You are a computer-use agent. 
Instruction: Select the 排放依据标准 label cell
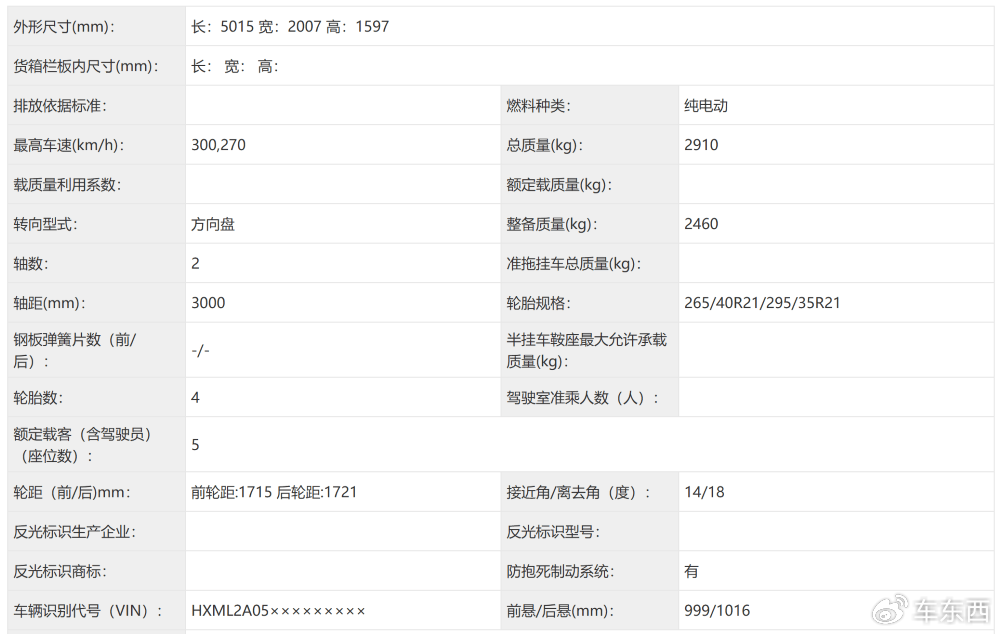pos(60,106)
